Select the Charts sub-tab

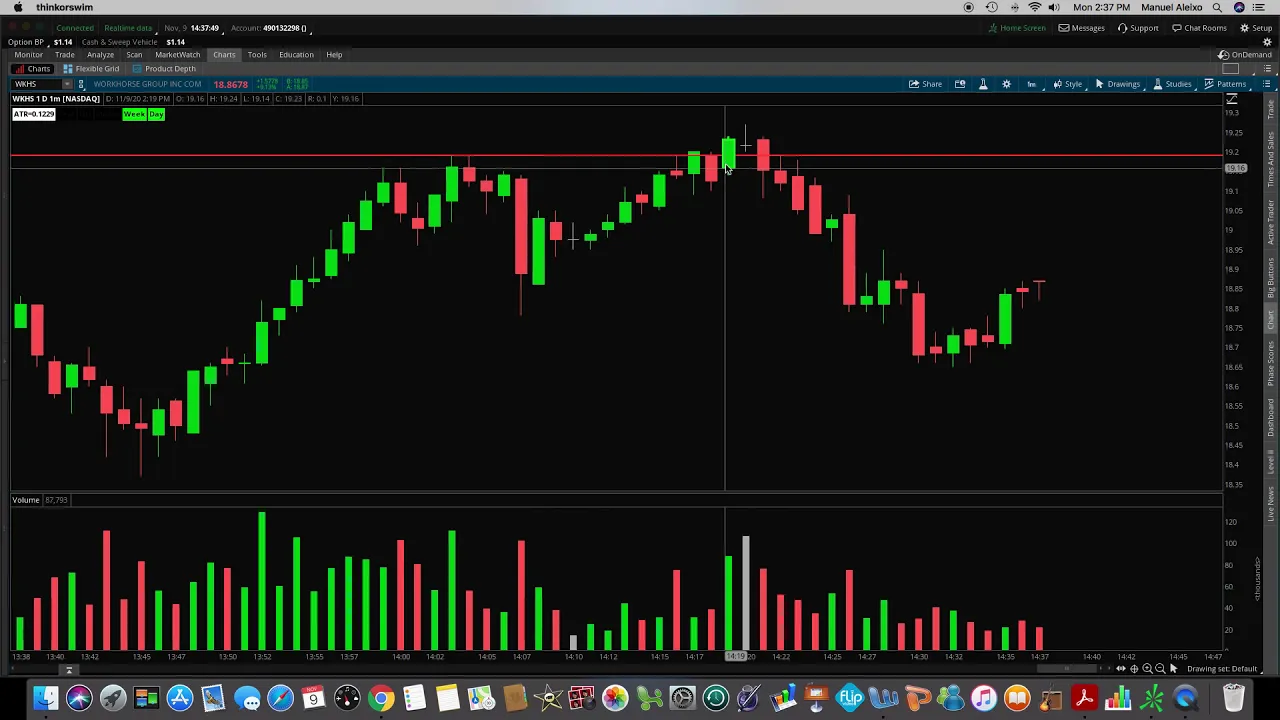click(x=33, y=69)
